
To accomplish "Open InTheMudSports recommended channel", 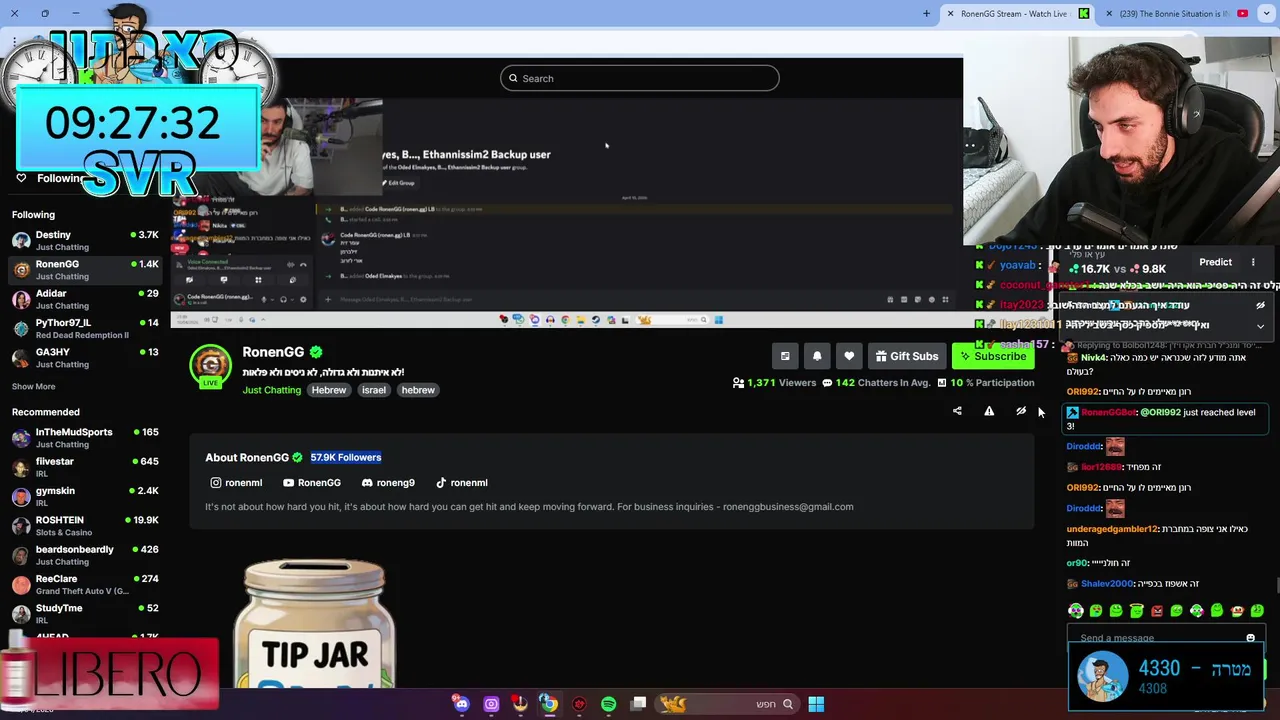I will (85, 438).
